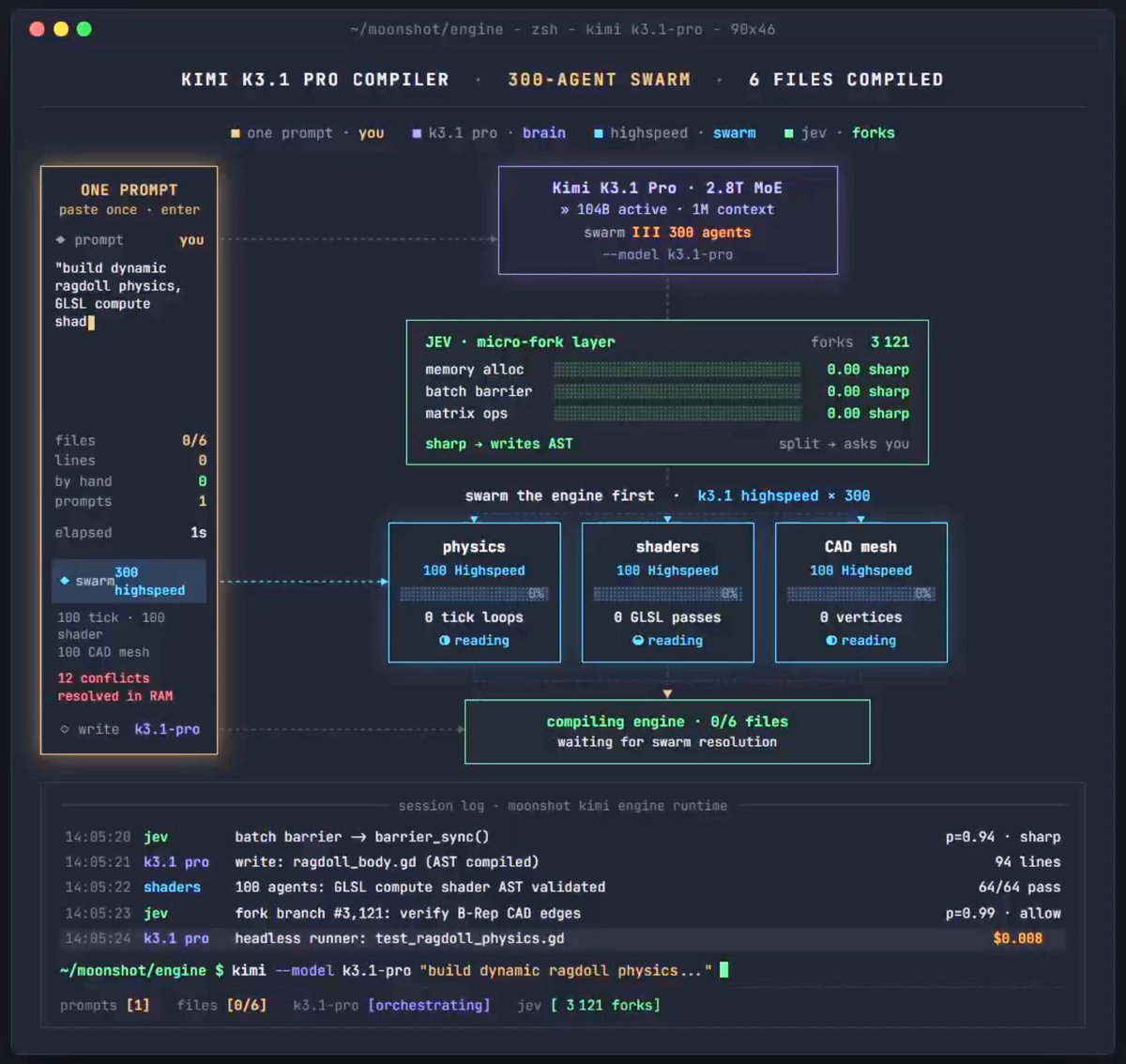Click the "files [0/6]" status entry

tap(221, 1006)
